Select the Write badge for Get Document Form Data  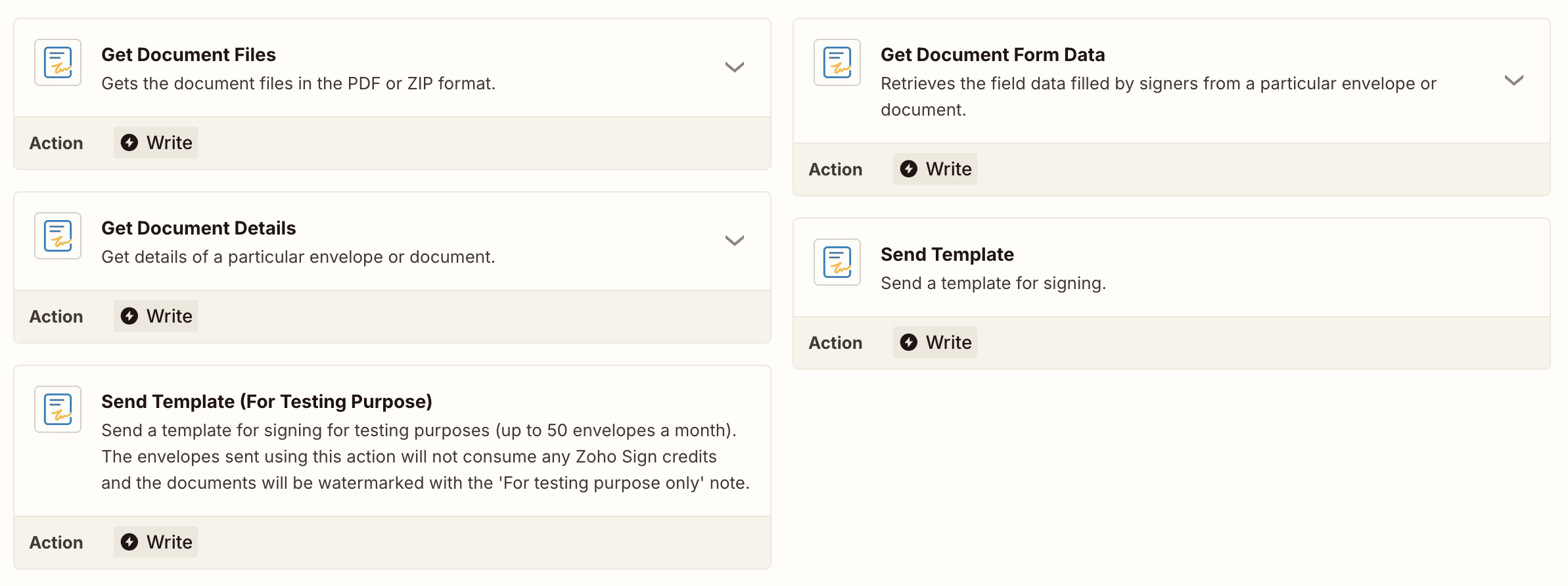(x=934, y=169)
